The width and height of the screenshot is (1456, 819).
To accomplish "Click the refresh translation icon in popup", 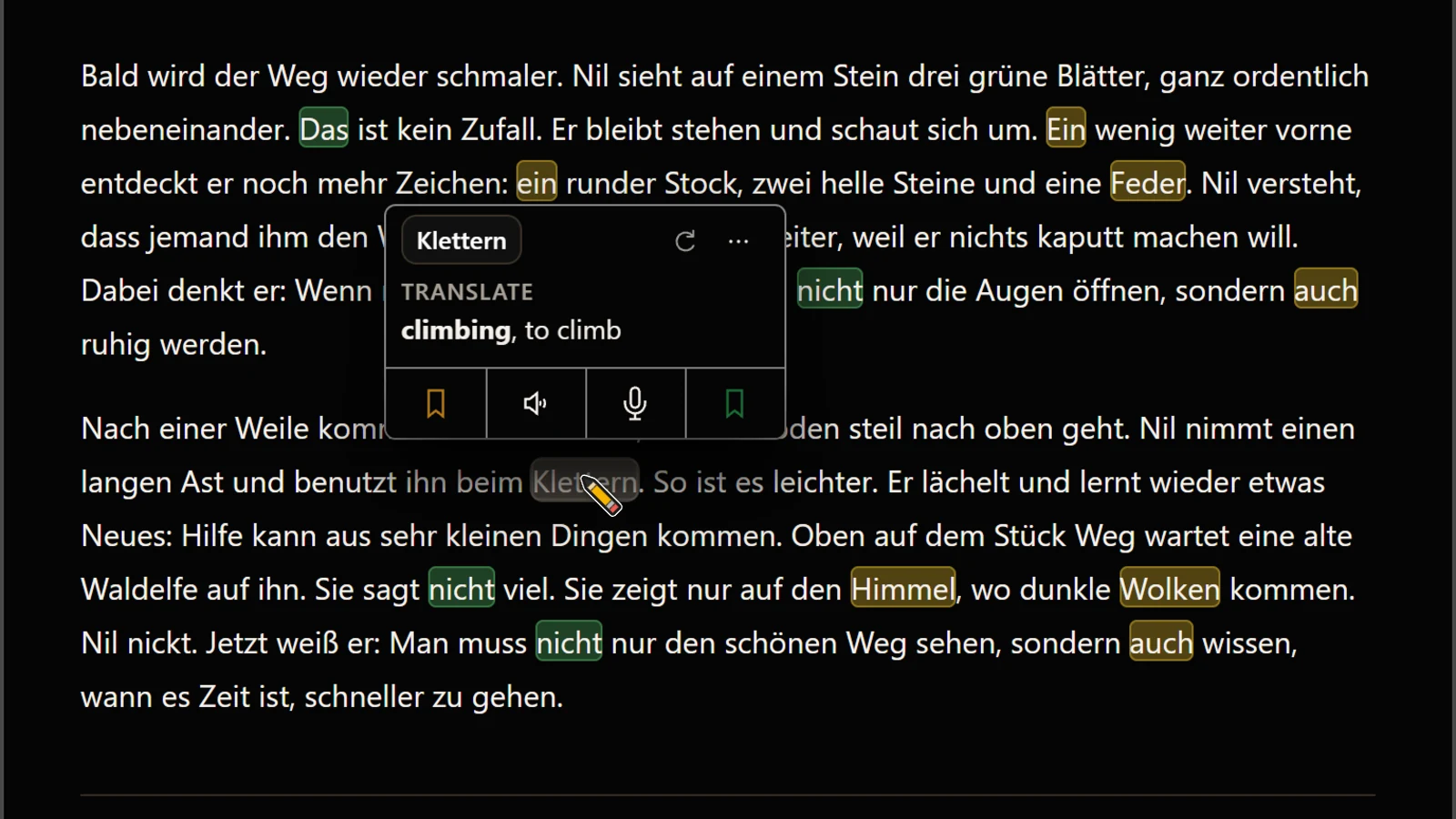I will coord(685,241).
